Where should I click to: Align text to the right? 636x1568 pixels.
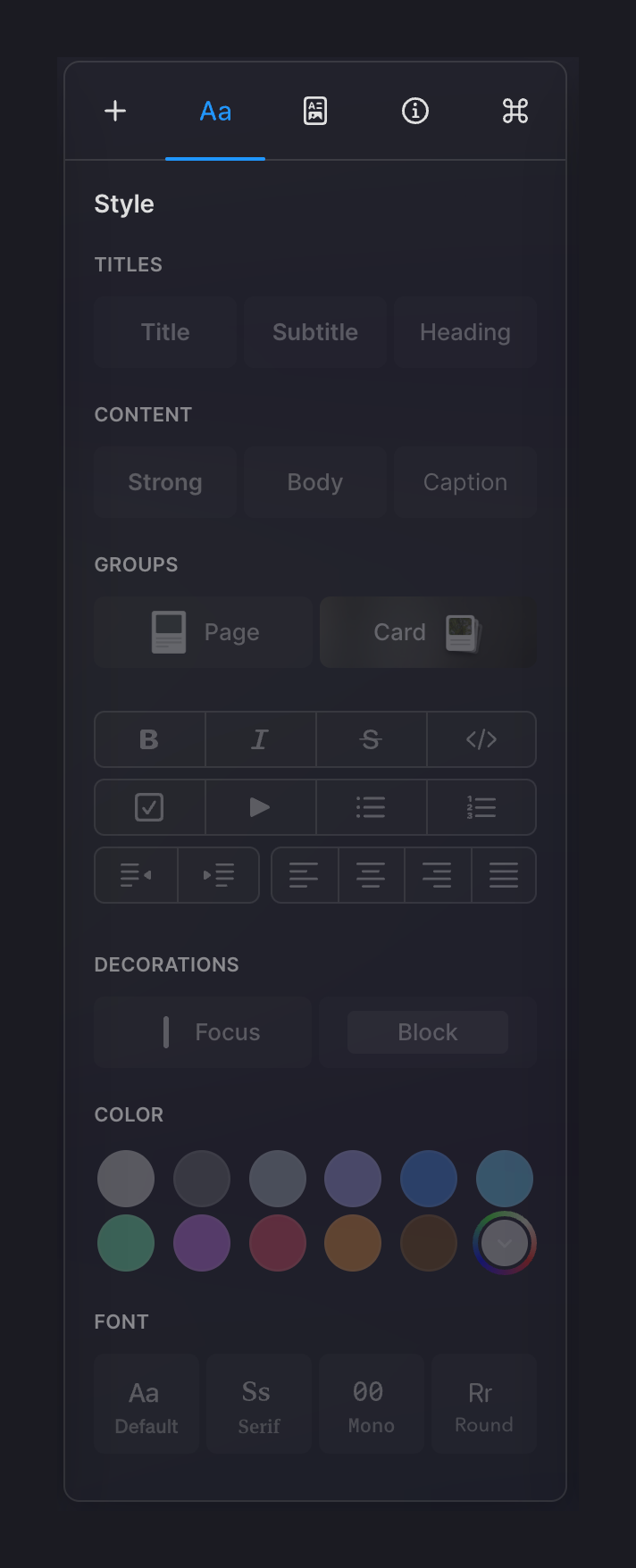point(438,875)
